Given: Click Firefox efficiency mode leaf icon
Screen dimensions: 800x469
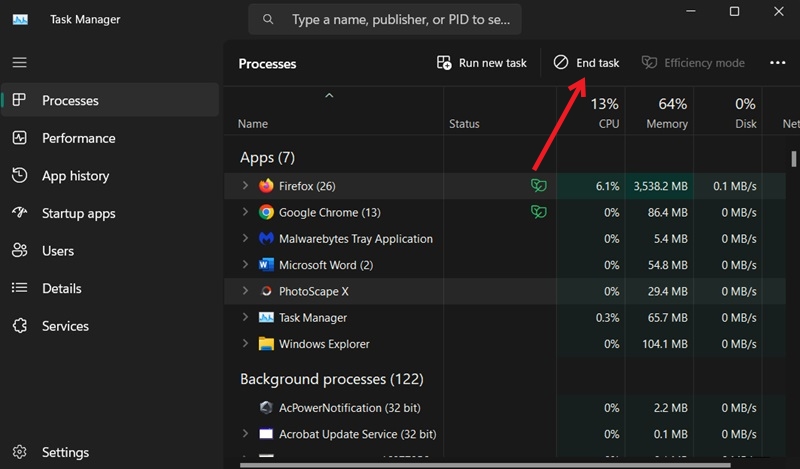Looking at the screenshot, I should pyautogui.click(x=538, y=185).
